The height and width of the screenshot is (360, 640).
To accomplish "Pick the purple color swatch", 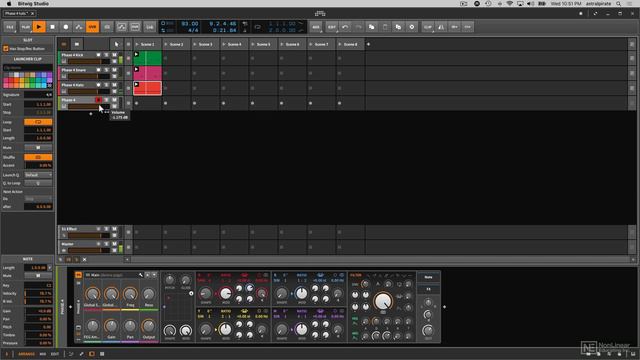I will pyautogui.click(x=49, y=76).
